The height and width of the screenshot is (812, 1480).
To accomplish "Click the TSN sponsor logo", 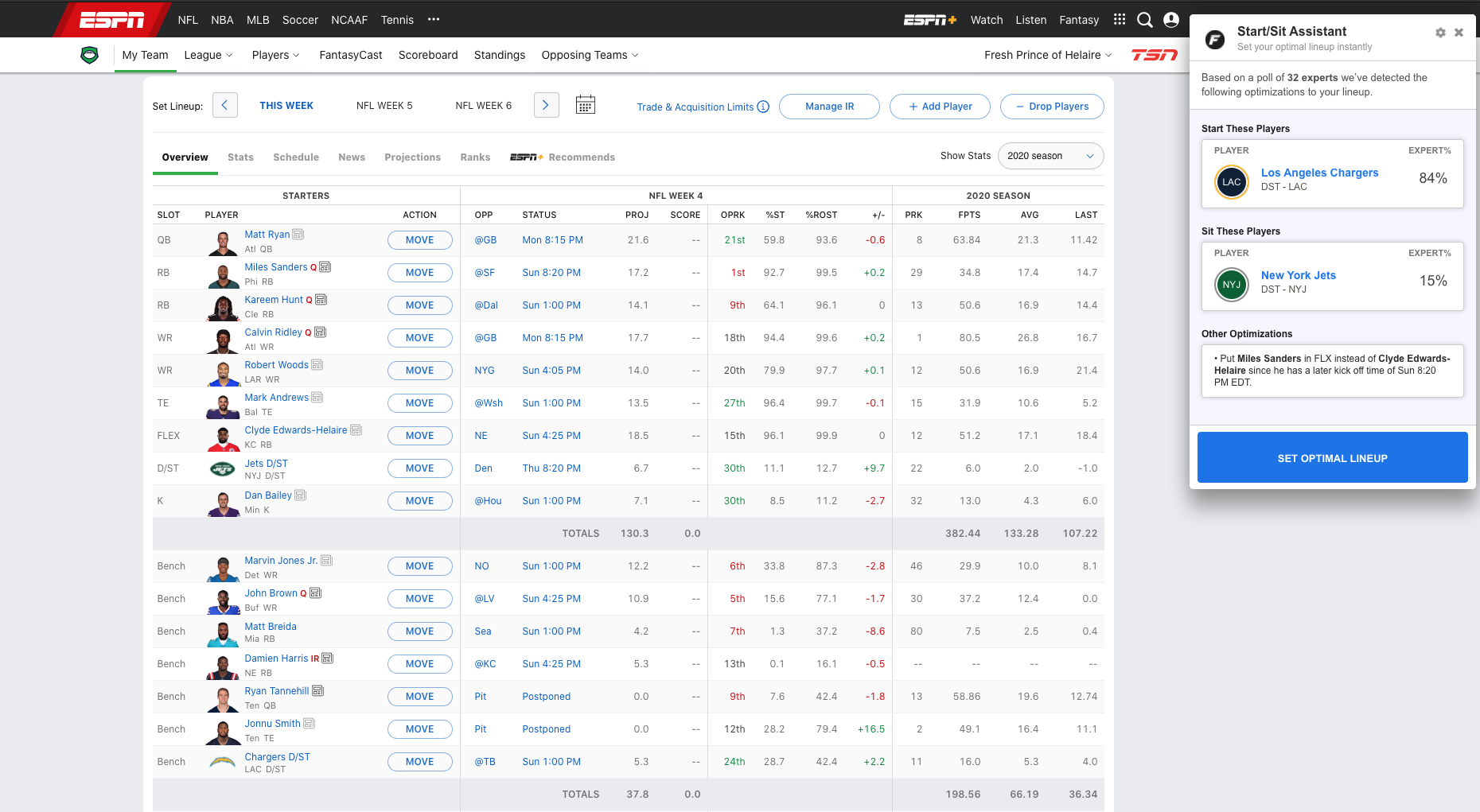I will pos(1155,55).
